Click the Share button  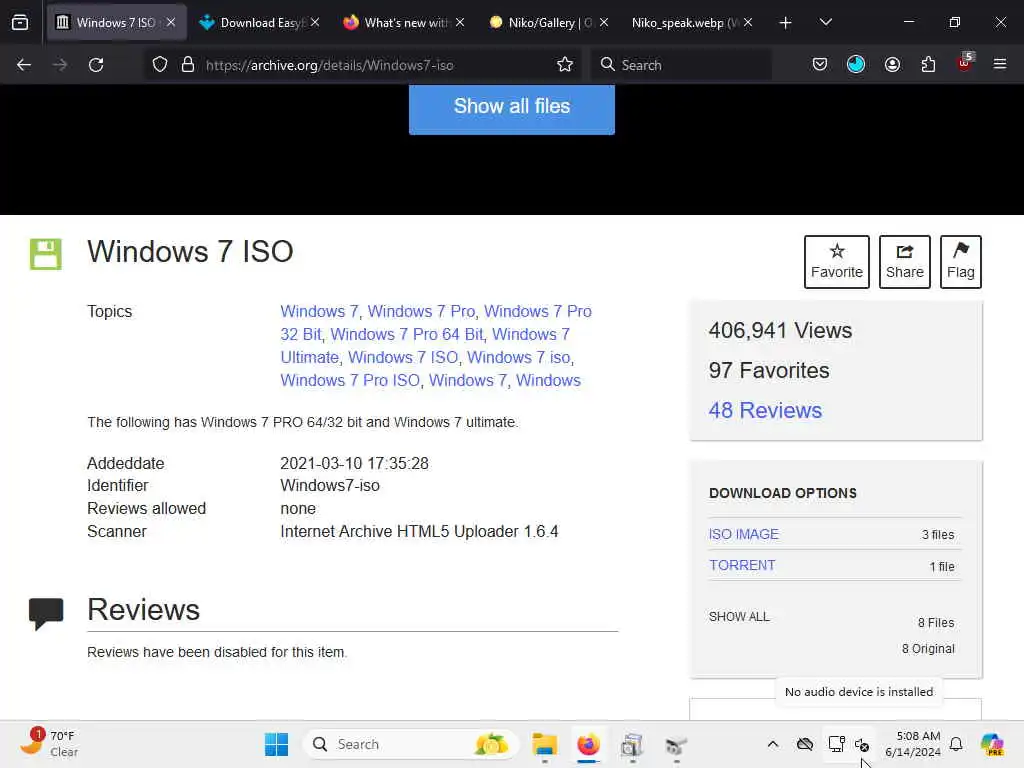[904, 262]
